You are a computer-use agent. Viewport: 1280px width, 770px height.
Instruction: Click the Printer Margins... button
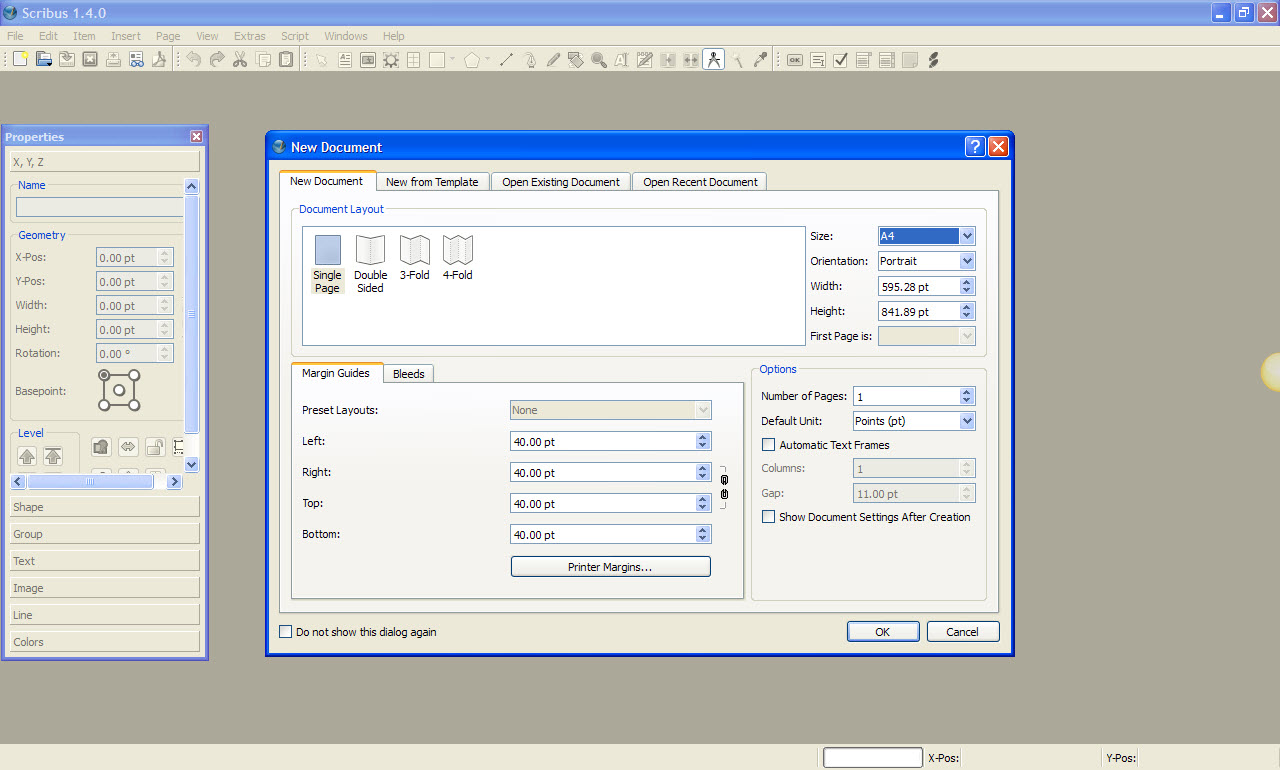click(x=610, y=567)
